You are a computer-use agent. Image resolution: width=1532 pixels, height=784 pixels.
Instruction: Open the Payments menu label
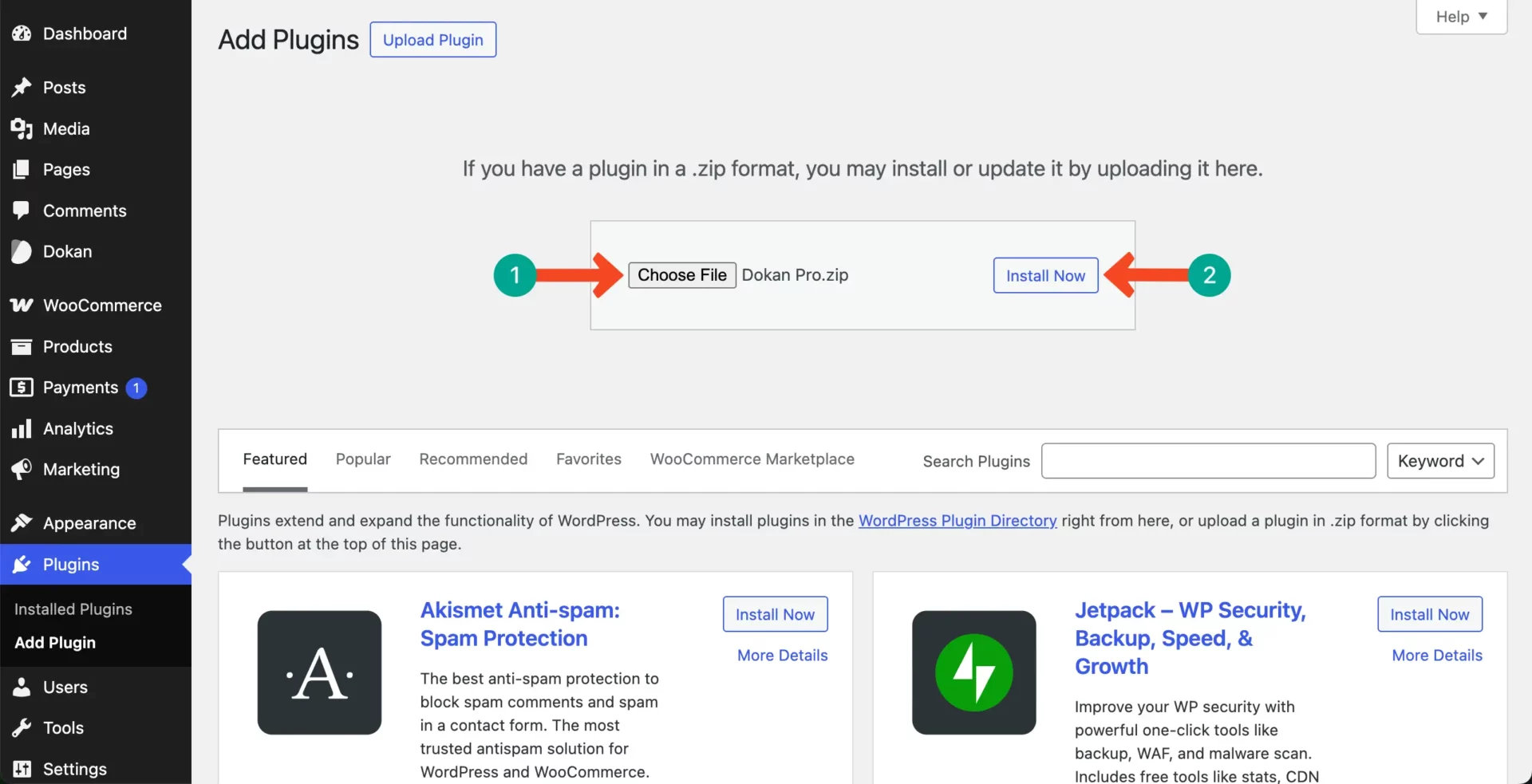(81, 388)
